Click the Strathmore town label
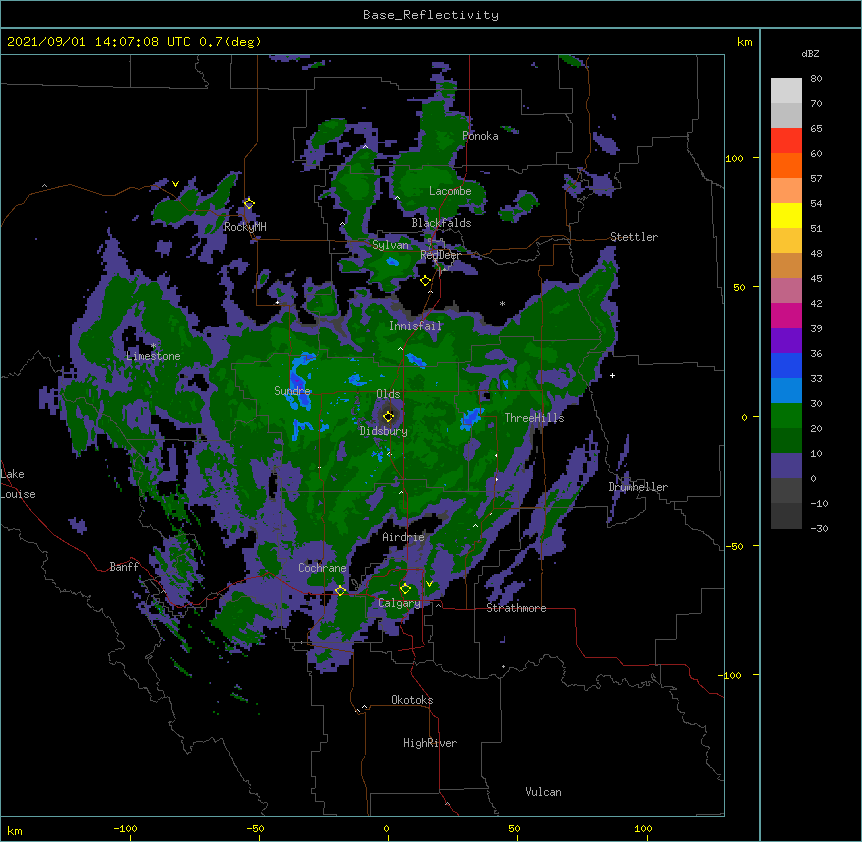Screen dimensions: 862x842 click(x=516, y=608)
